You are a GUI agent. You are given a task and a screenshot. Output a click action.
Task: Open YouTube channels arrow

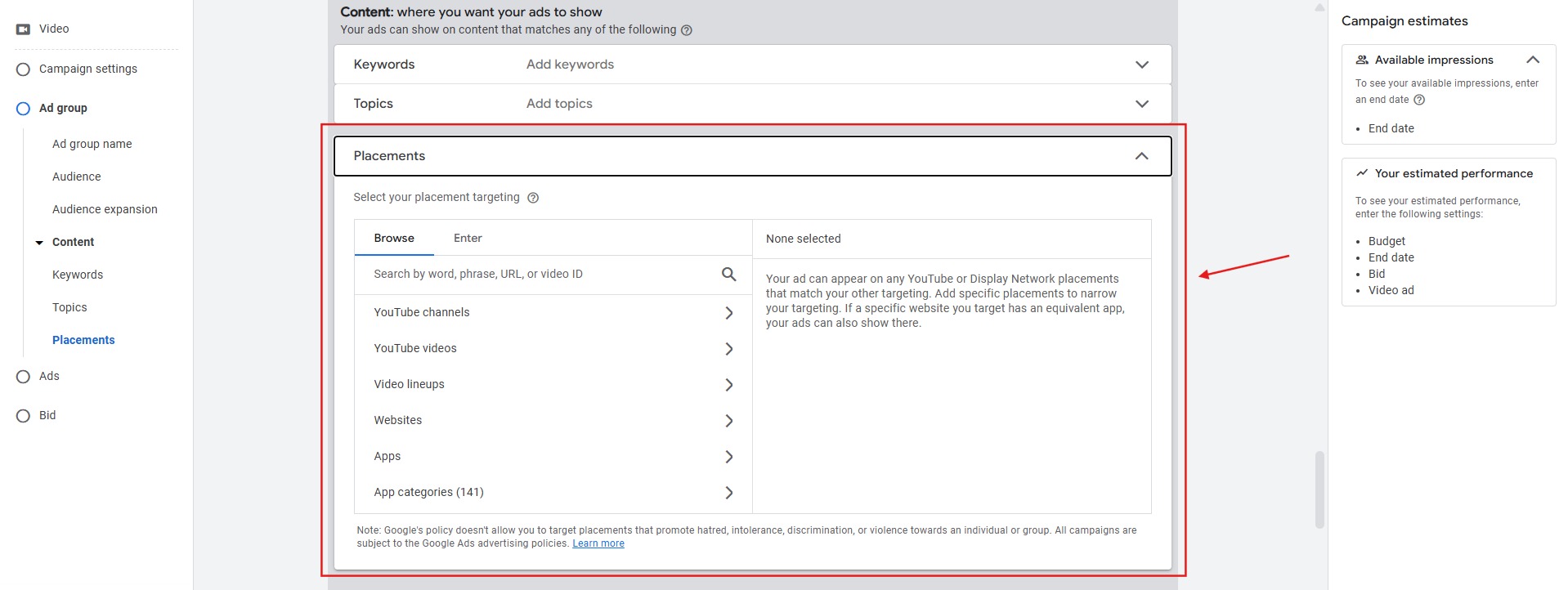click(x=728, y=313)
